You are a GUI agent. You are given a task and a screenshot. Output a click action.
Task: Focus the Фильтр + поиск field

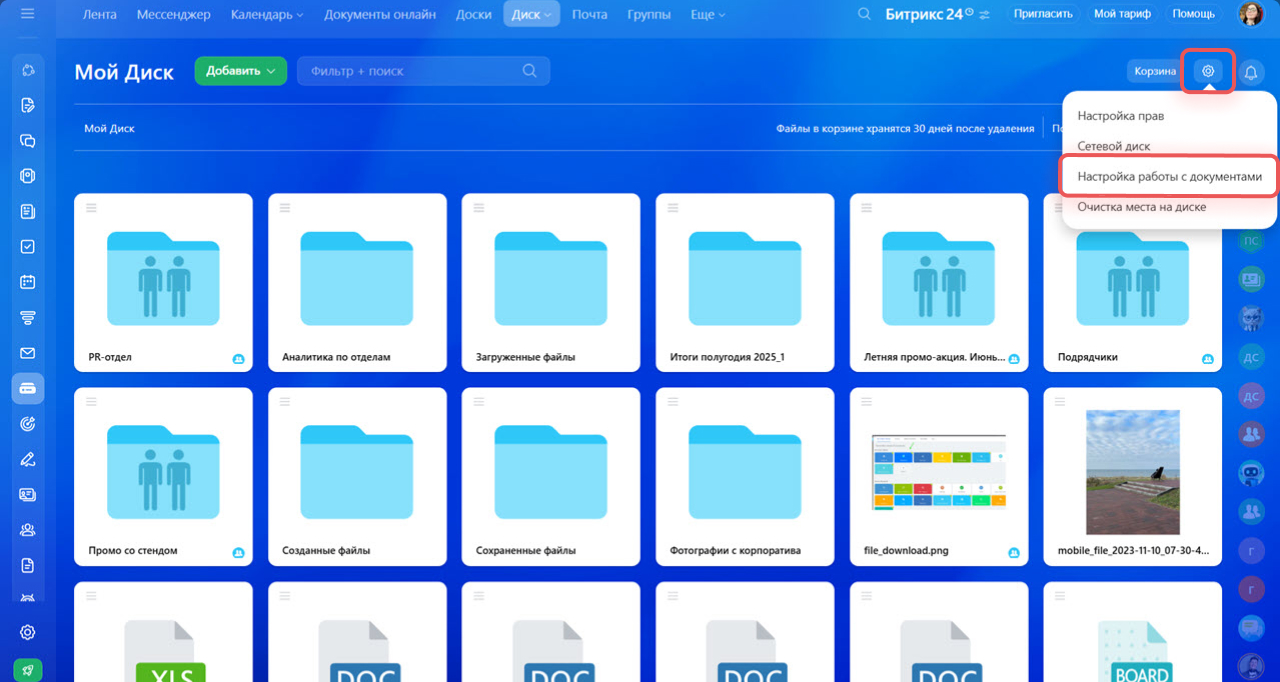click(423, 71)
